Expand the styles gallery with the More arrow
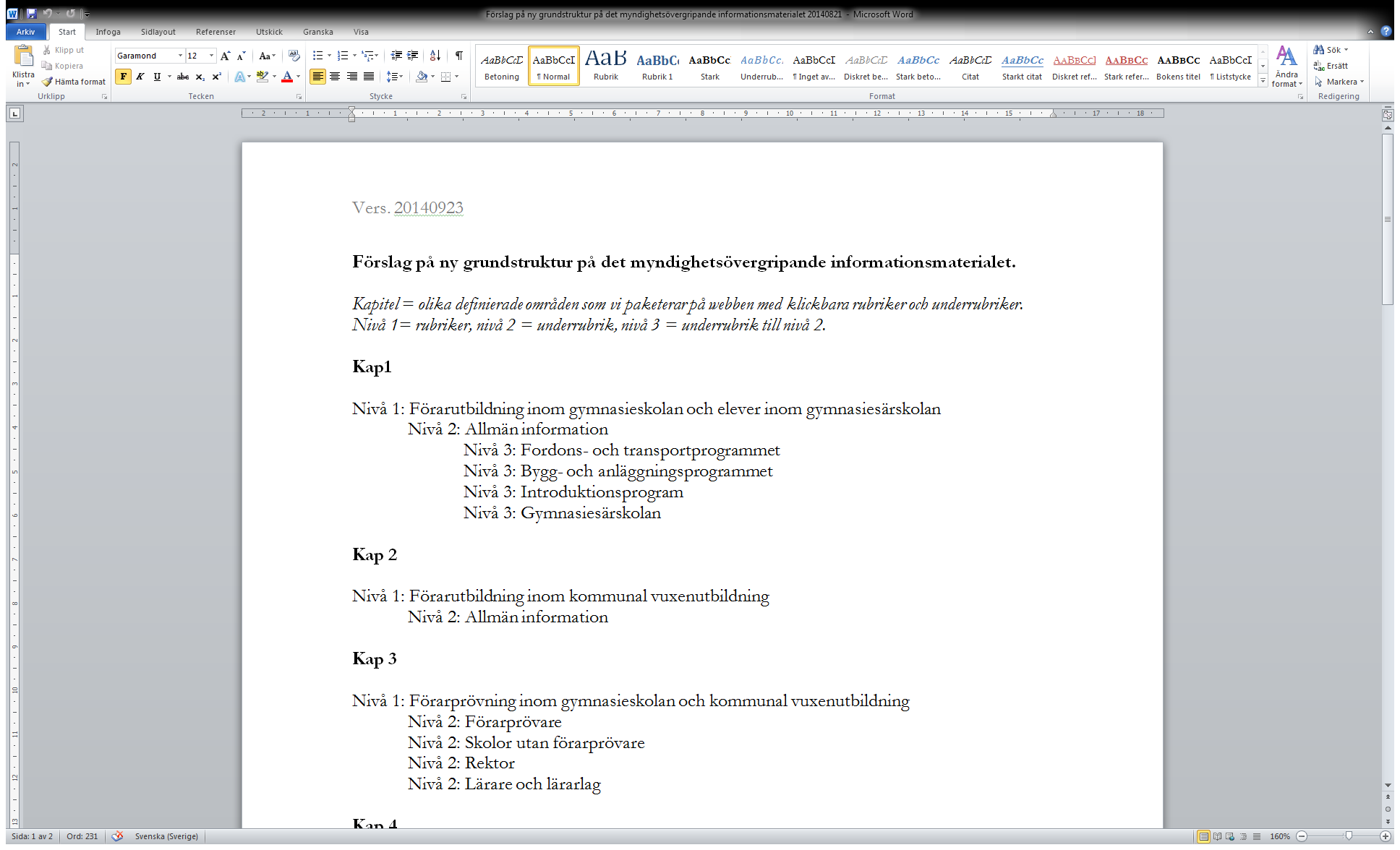This screenshot has height=850, width=1400. pyautogui.click(x=1263, y=81)
